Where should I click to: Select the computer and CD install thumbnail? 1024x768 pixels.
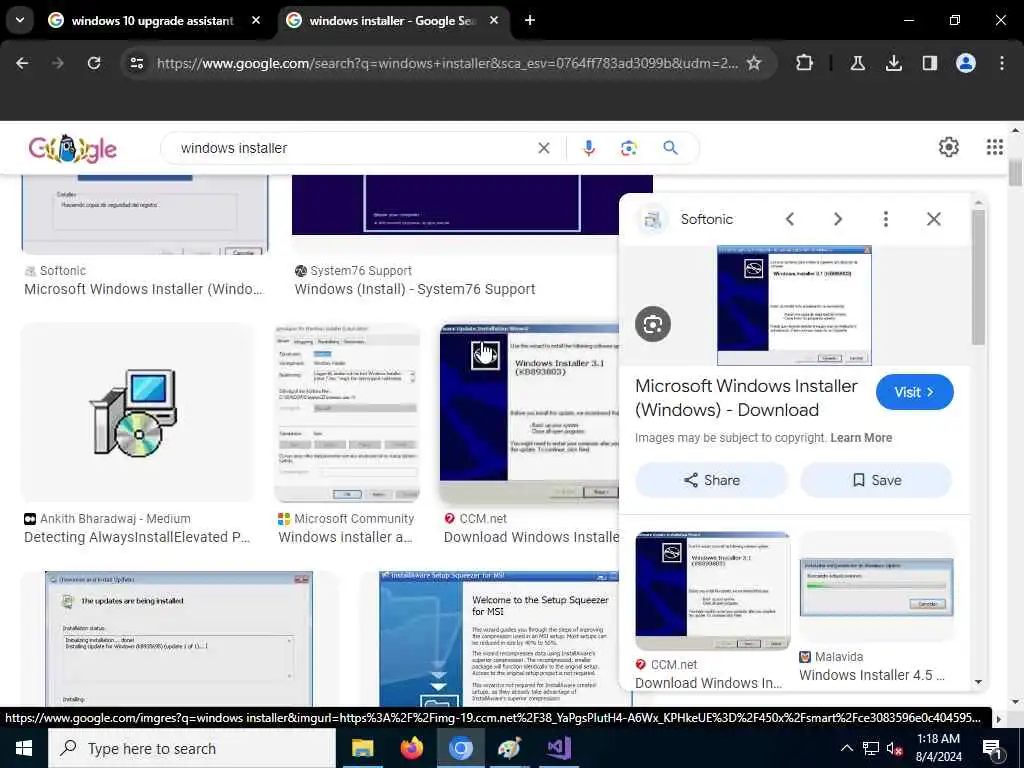(137, 413)
